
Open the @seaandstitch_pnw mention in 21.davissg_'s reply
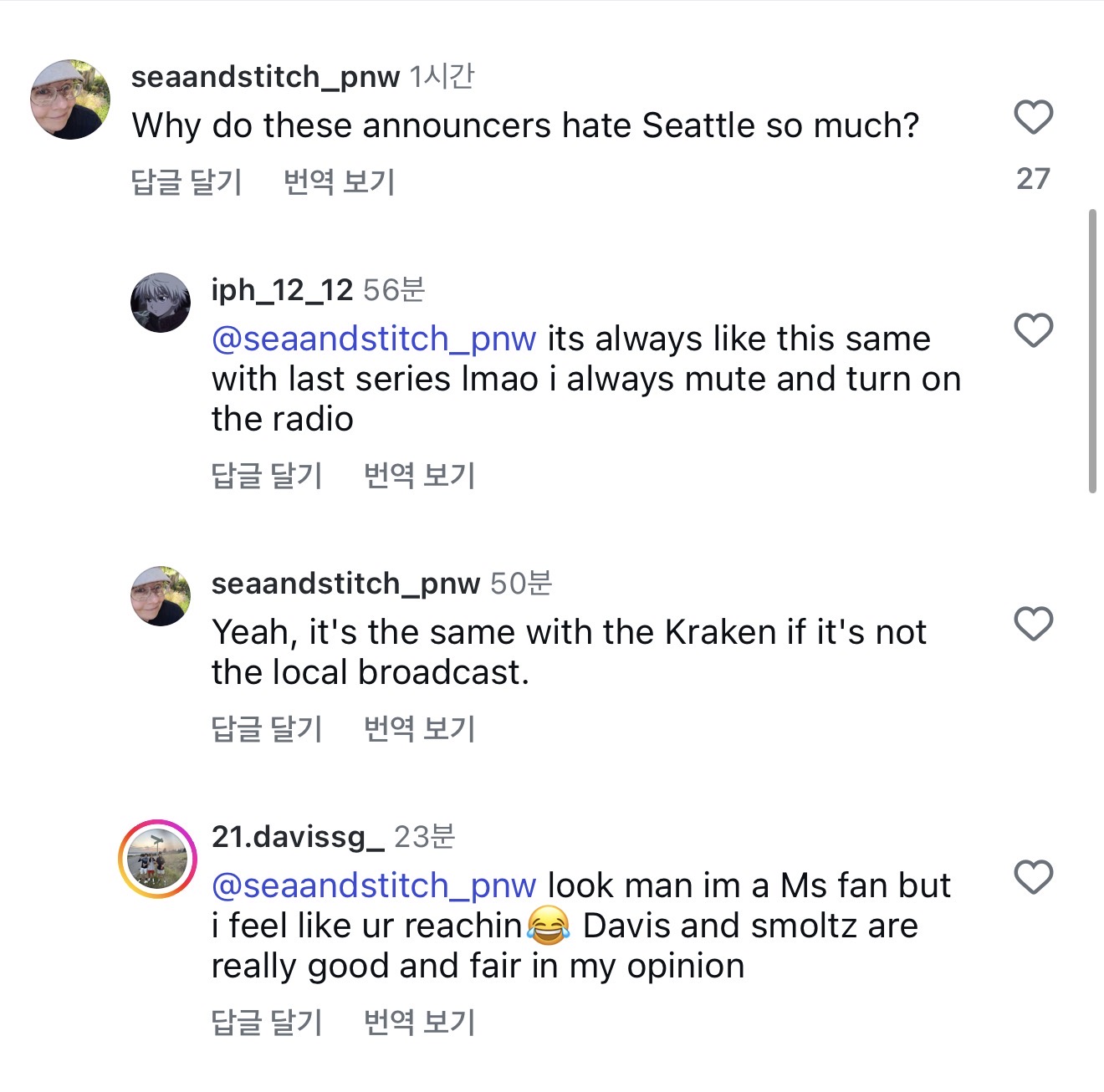click(374, 885)
